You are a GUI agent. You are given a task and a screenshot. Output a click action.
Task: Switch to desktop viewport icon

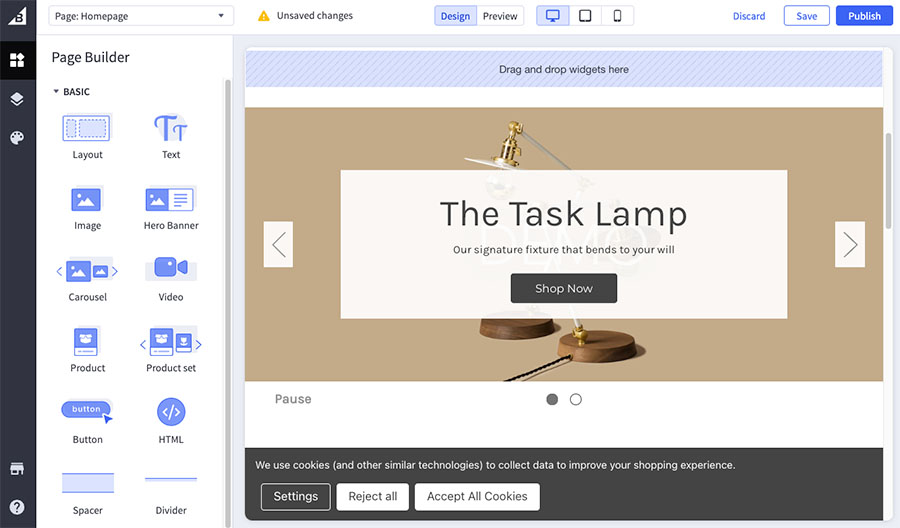tap(553, 16)
